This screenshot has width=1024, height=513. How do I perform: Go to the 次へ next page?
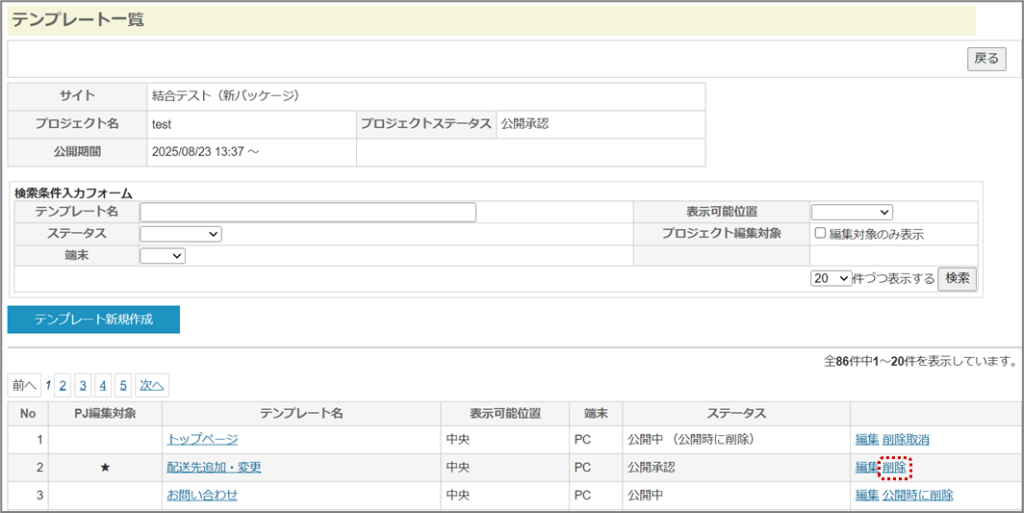pyautogui.click(x=152, y=385)
